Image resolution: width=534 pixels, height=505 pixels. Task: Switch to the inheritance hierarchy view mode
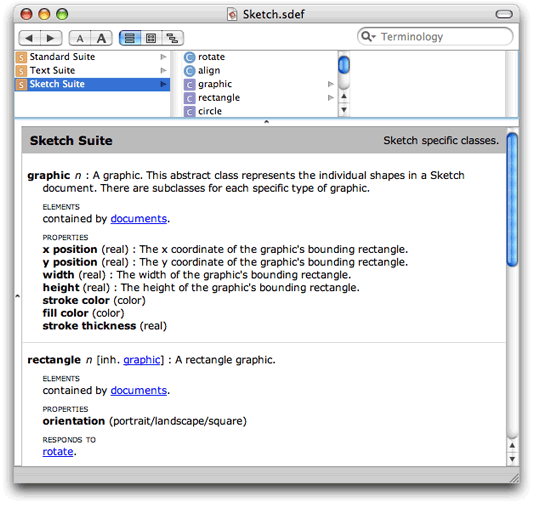(173, 38)
